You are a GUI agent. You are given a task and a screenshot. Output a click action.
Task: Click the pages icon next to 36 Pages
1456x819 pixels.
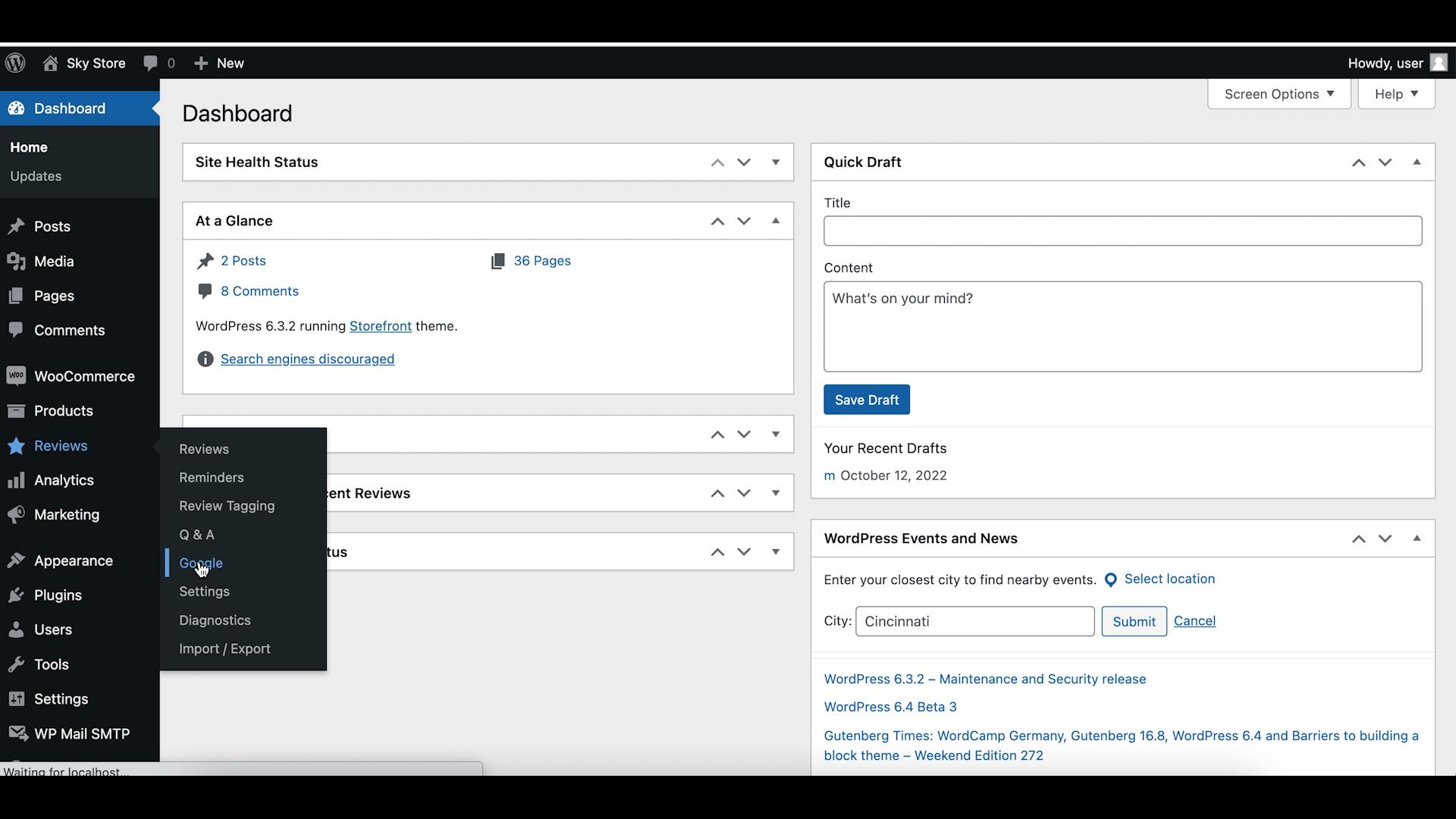coord(497,261)
